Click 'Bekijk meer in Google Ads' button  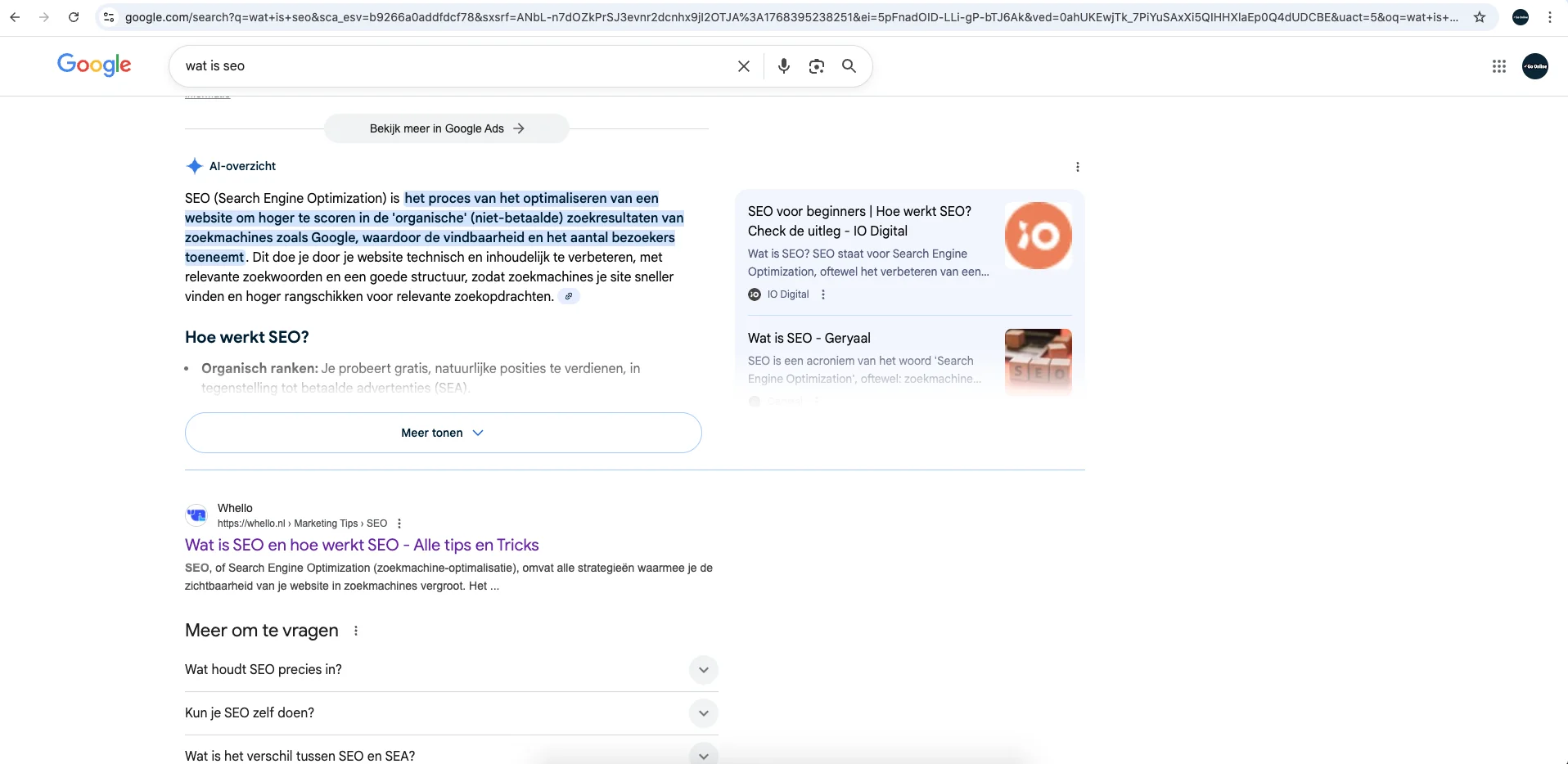pyautogui.click(x=446, y=128)
